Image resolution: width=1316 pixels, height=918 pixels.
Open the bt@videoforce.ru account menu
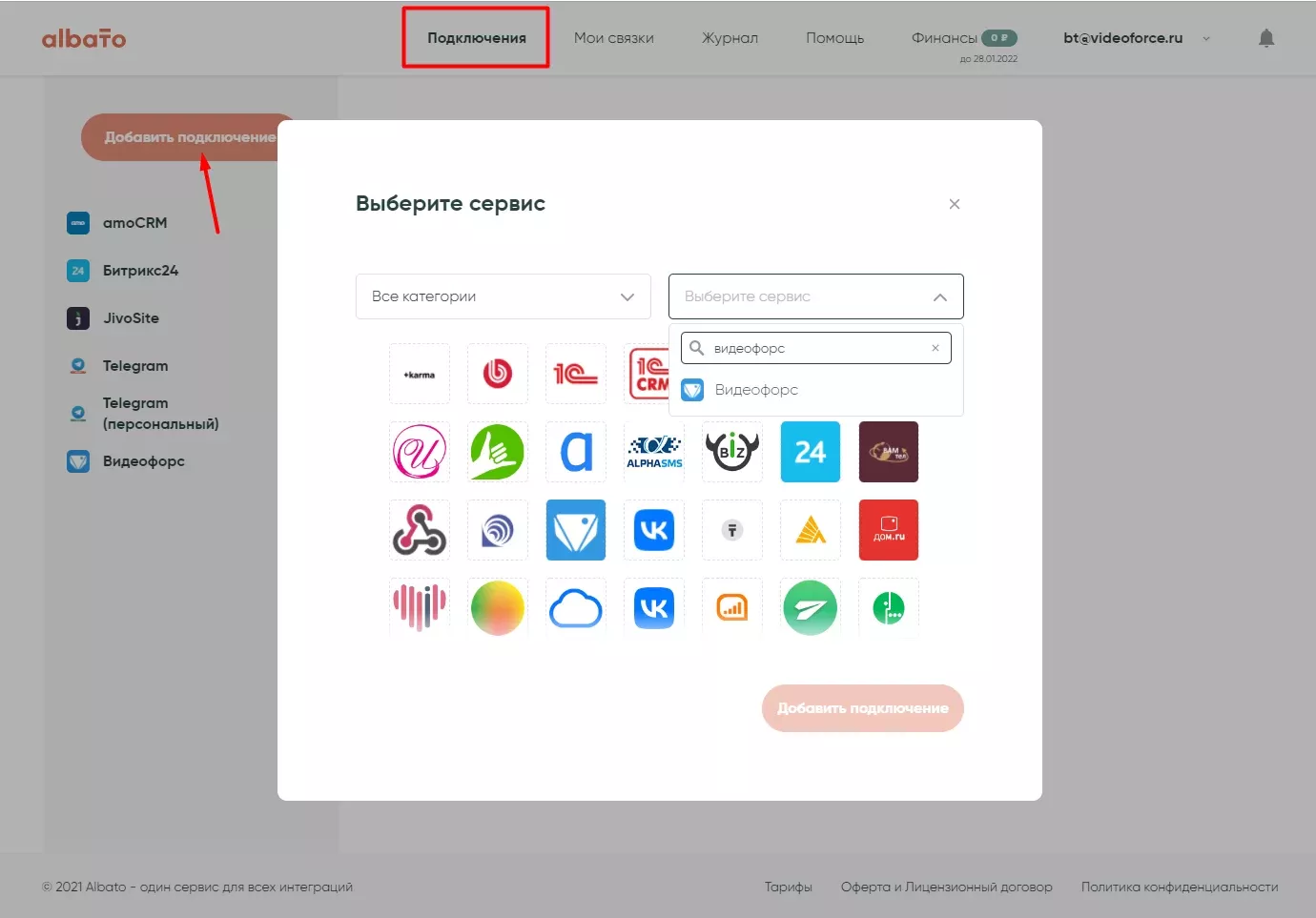[1136, 38]
